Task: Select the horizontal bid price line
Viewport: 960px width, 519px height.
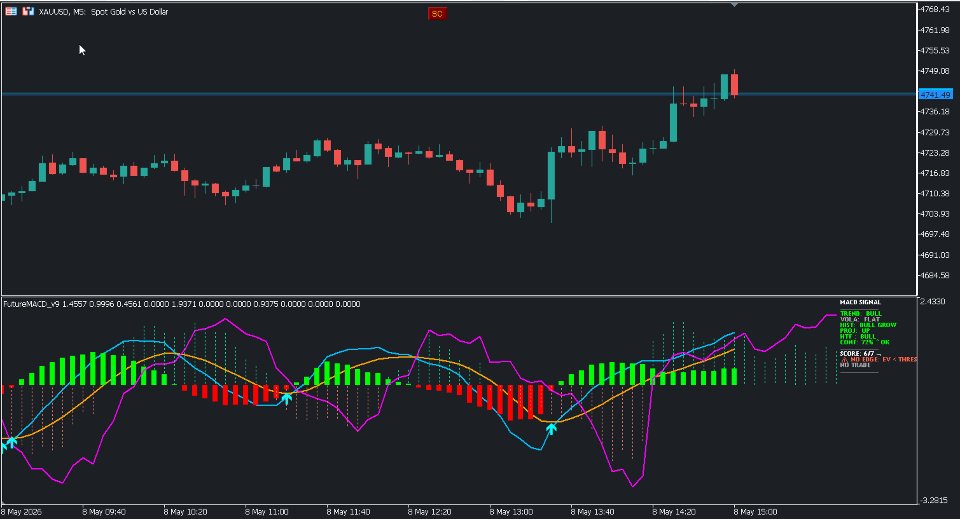Action: click(459, 94)
